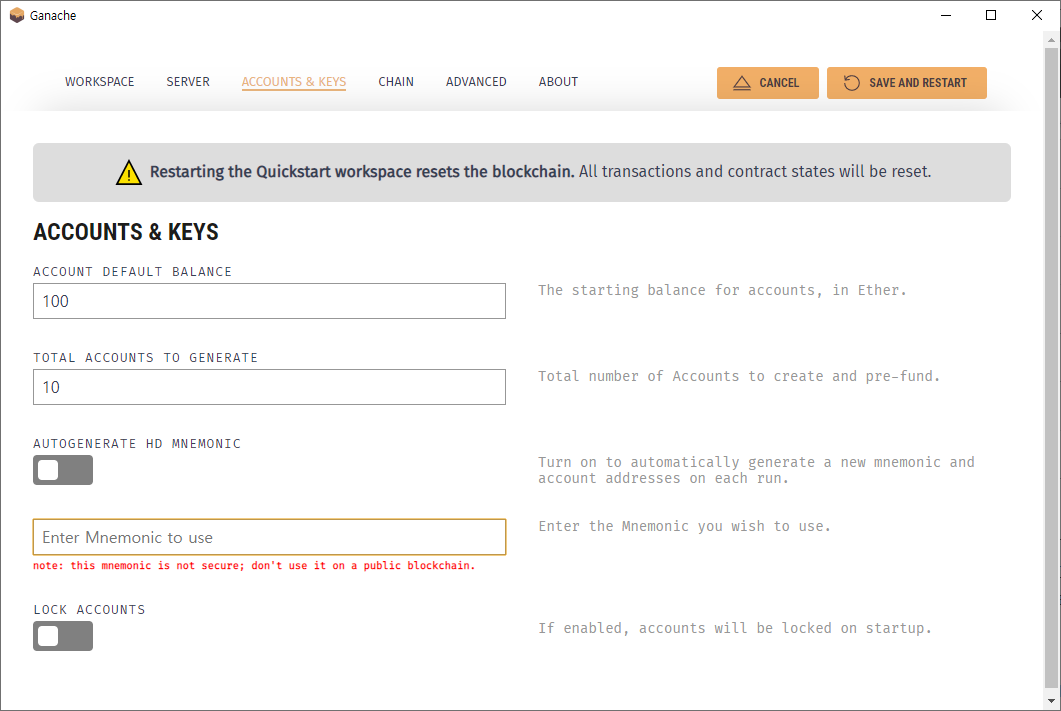The image size is (1061, 711).
Task: Focus the Account Default Balance field
Action: coord(269,301)
